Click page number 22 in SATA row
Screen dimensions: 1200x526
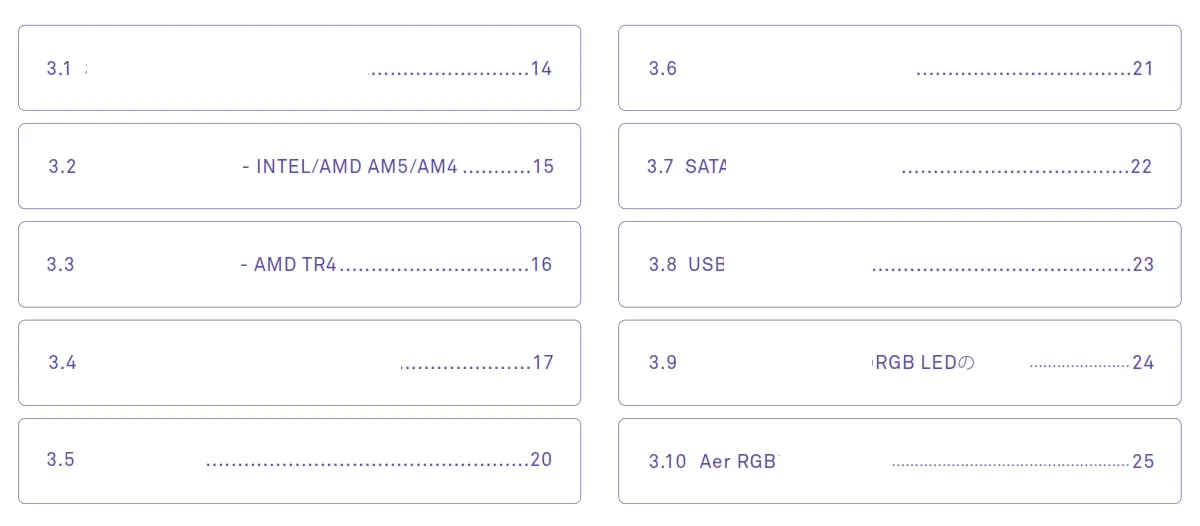(x=1141, y=167)
